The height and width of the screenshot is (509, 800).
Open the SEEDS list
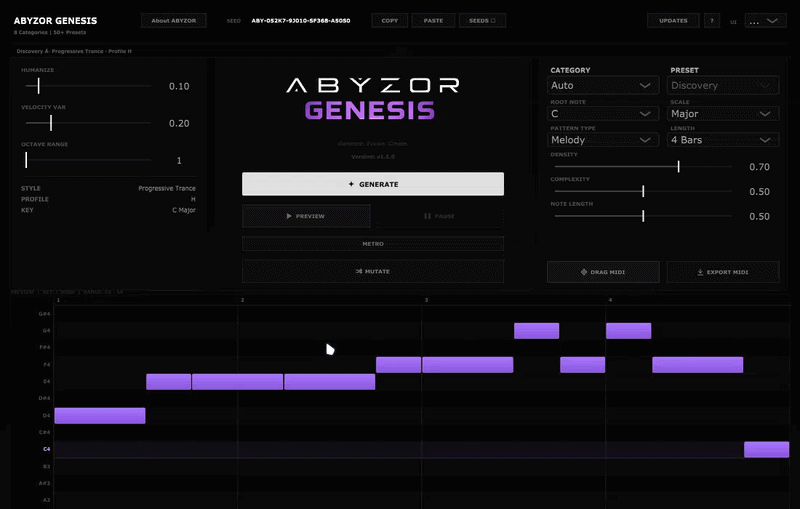[482, 20]
